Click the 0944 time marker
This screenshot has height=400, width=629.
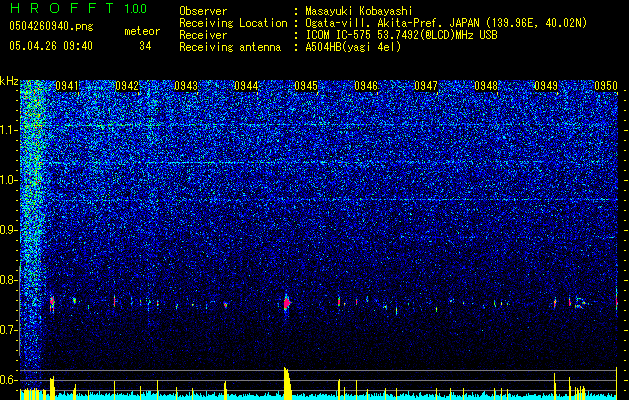point(246,86)
